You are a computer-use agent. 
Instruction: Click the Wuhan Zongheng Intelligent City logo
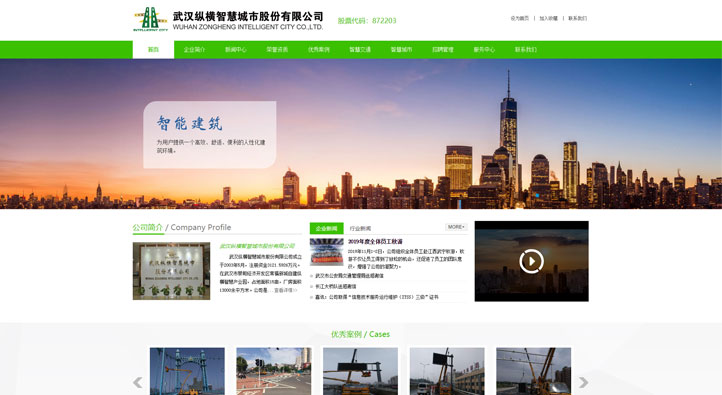(228, 20)
